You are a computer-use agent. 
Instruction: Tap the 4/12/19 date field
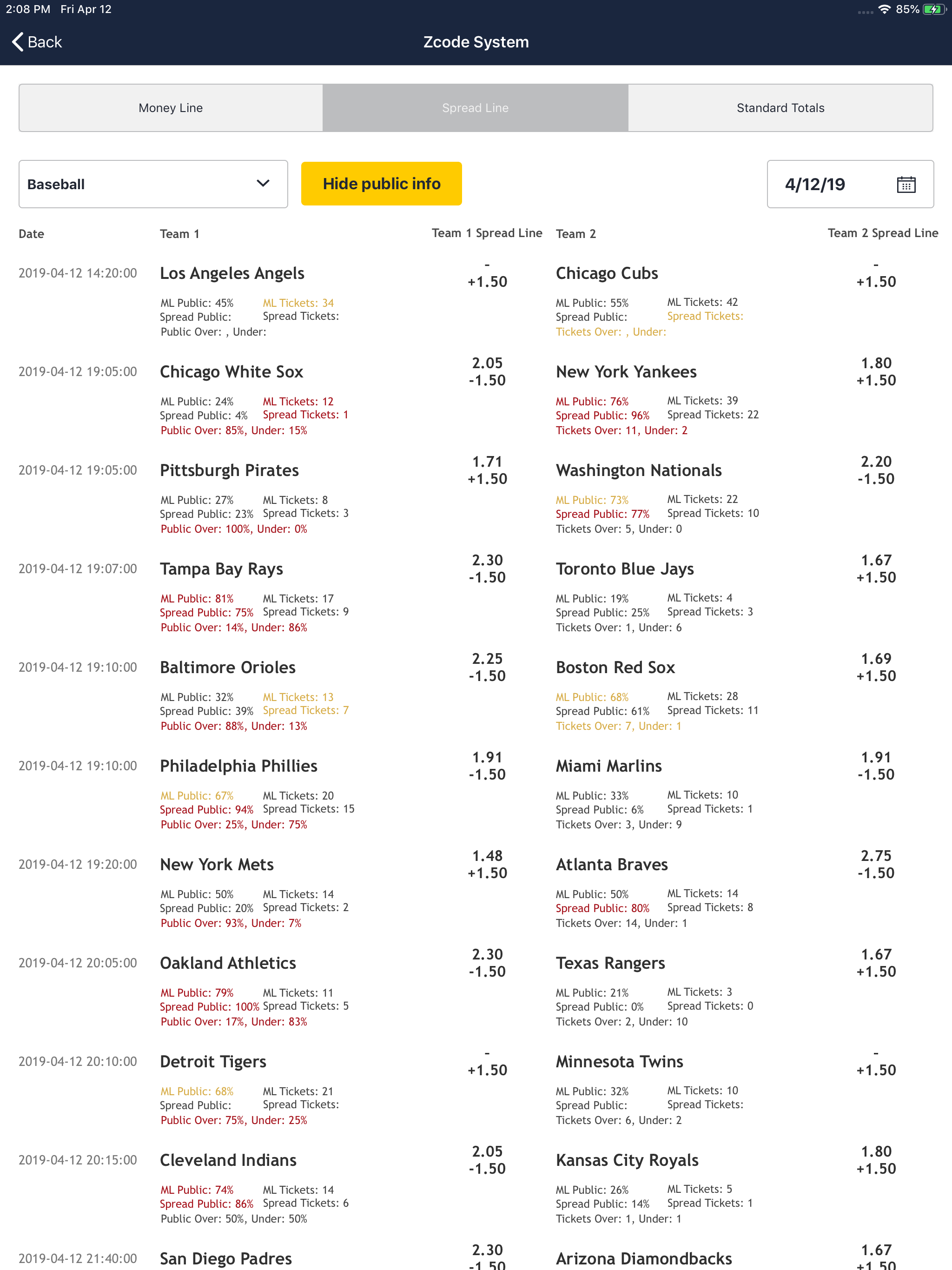point(815,184)
